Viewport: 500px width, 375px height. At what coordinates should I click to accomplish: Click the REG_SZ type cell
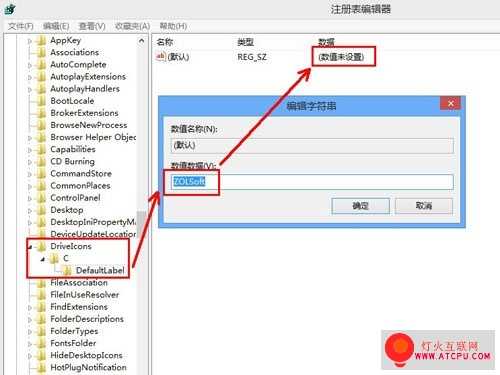pos(252,57)
